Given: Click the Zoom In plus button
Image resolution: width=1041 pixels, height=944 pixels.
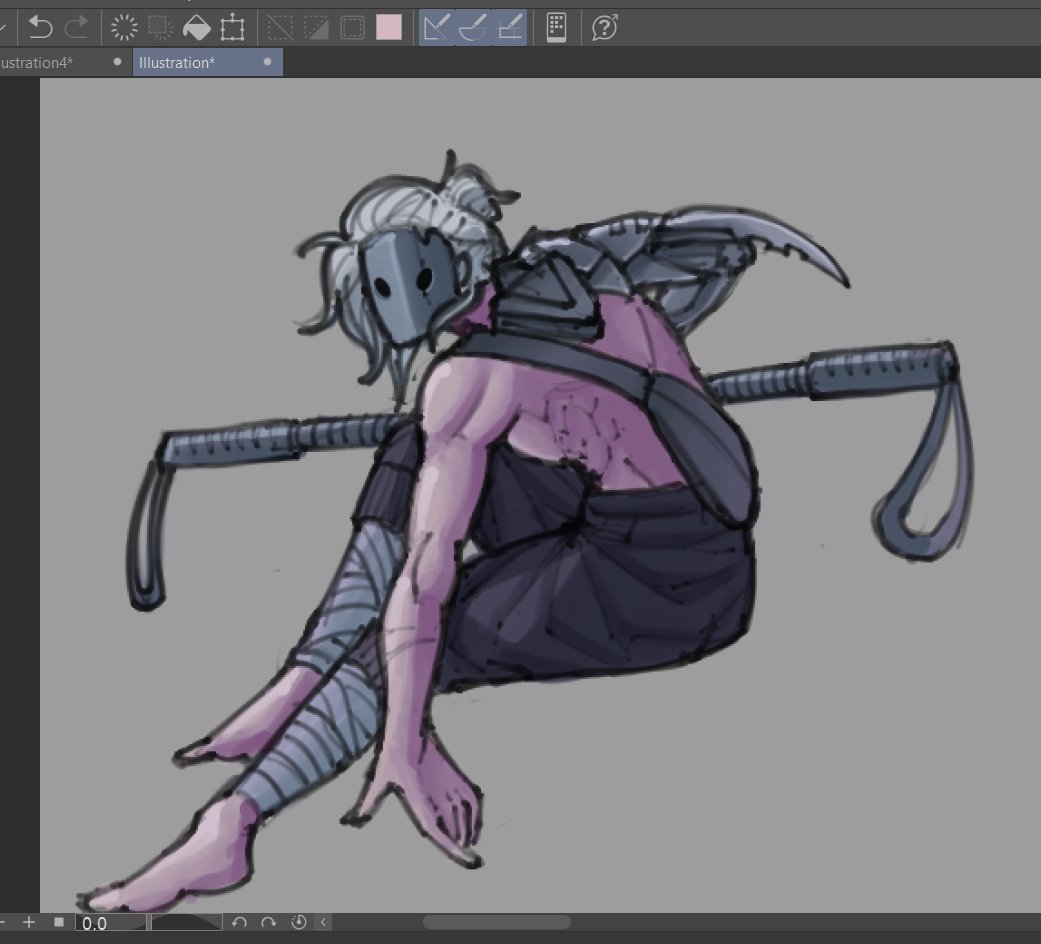Looking at the screenshot, I should pos(29,922).
